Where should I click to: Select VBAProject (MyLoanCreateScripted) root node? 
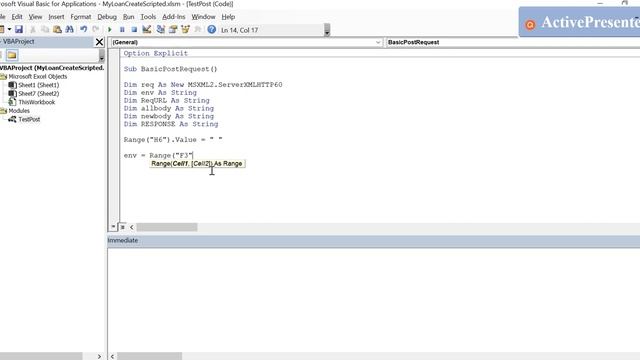52,68
